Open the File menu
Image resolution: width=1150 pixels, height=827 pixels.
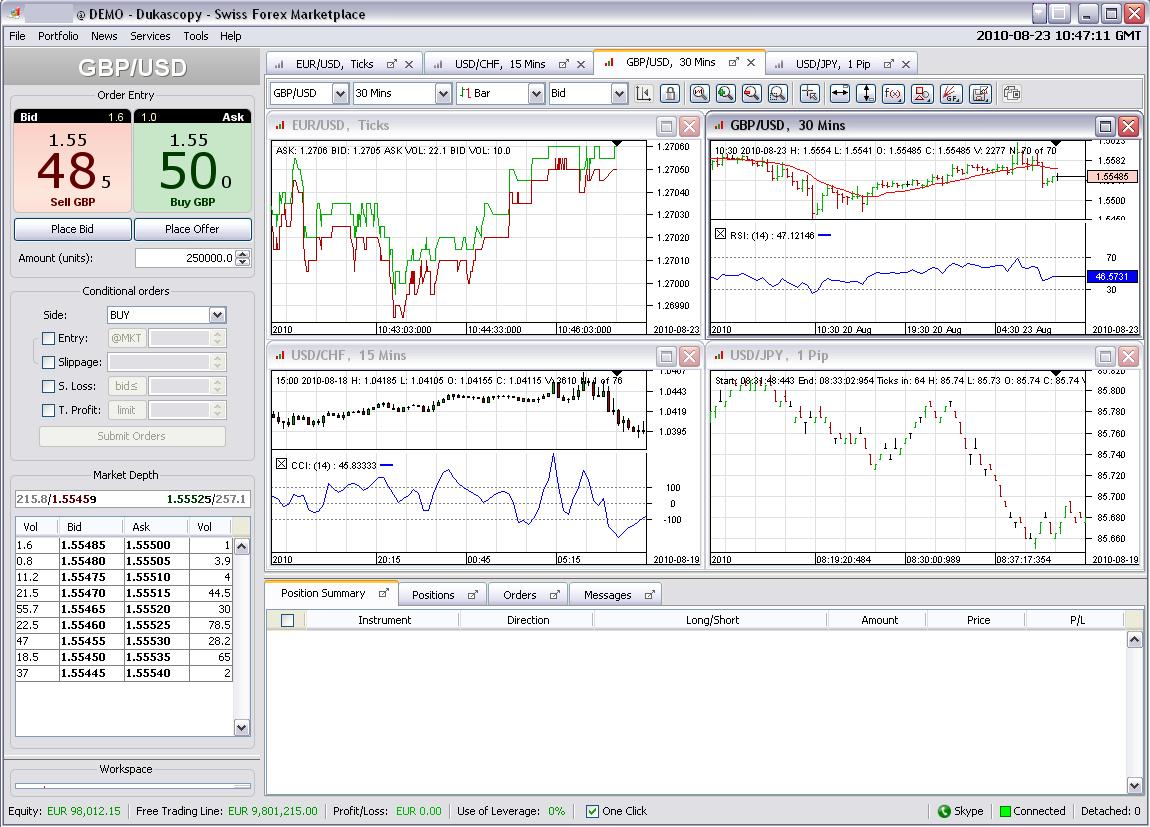[x=17, y=36]
